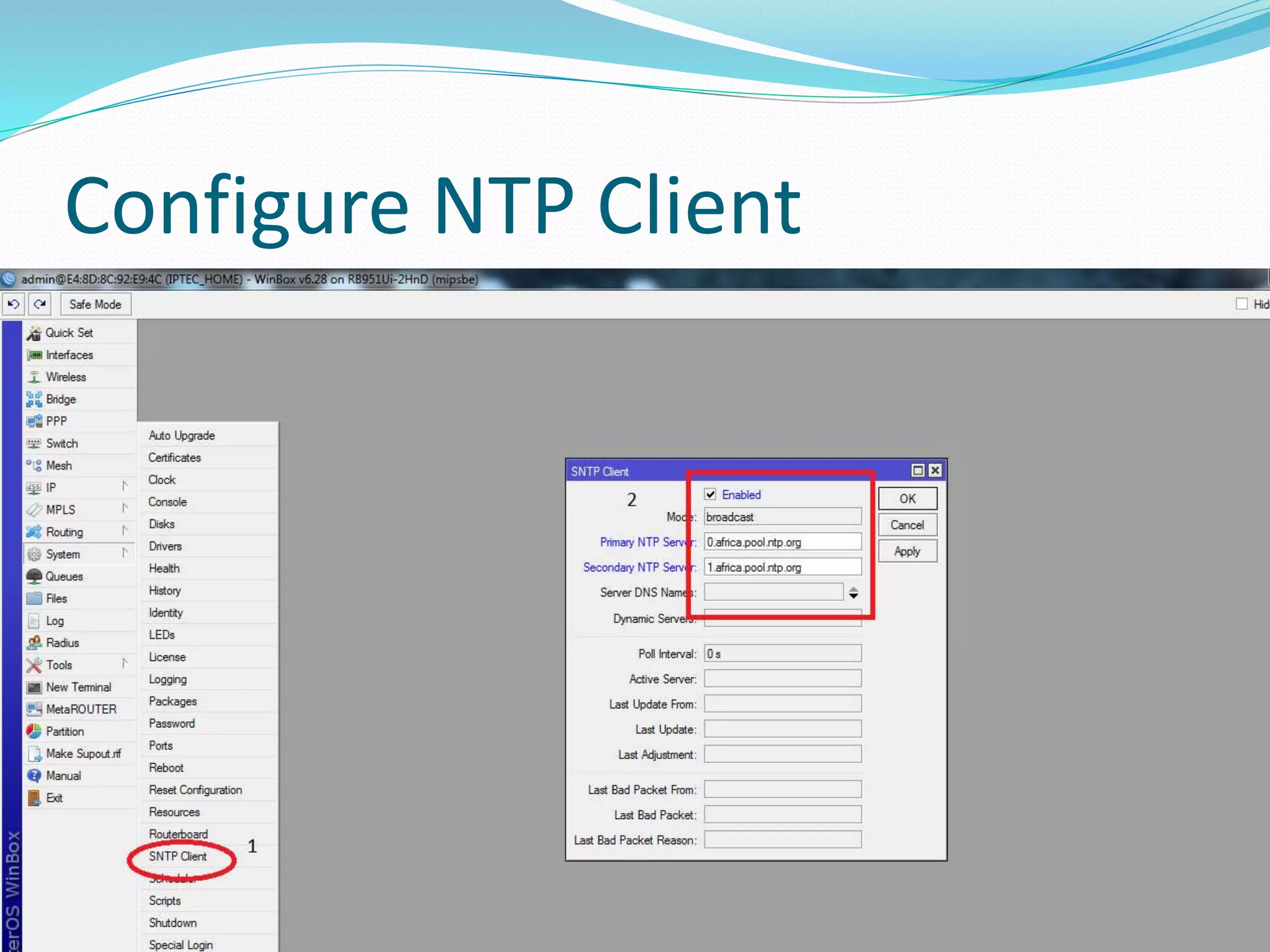Open Packages from the System submenu

point(172,702)
